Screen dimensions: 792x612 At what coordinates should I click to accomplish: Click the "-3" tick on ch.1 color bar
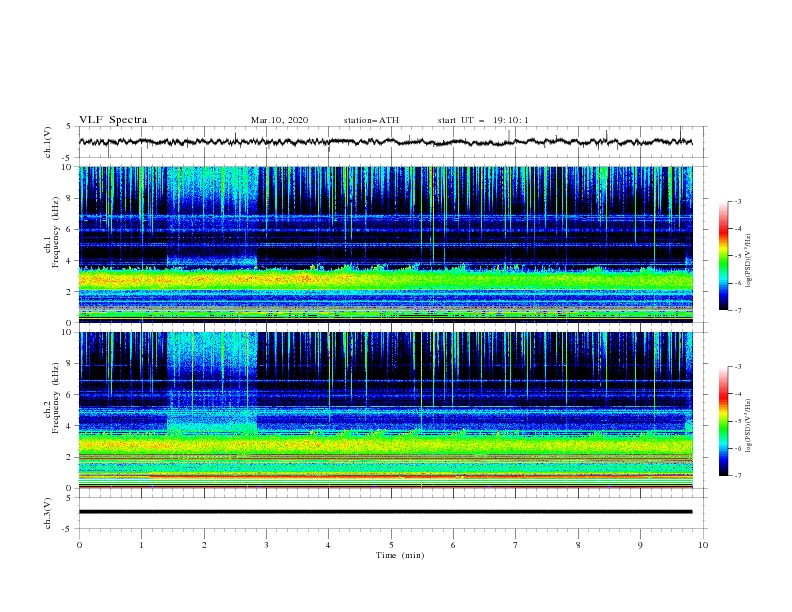click(737, 201)
